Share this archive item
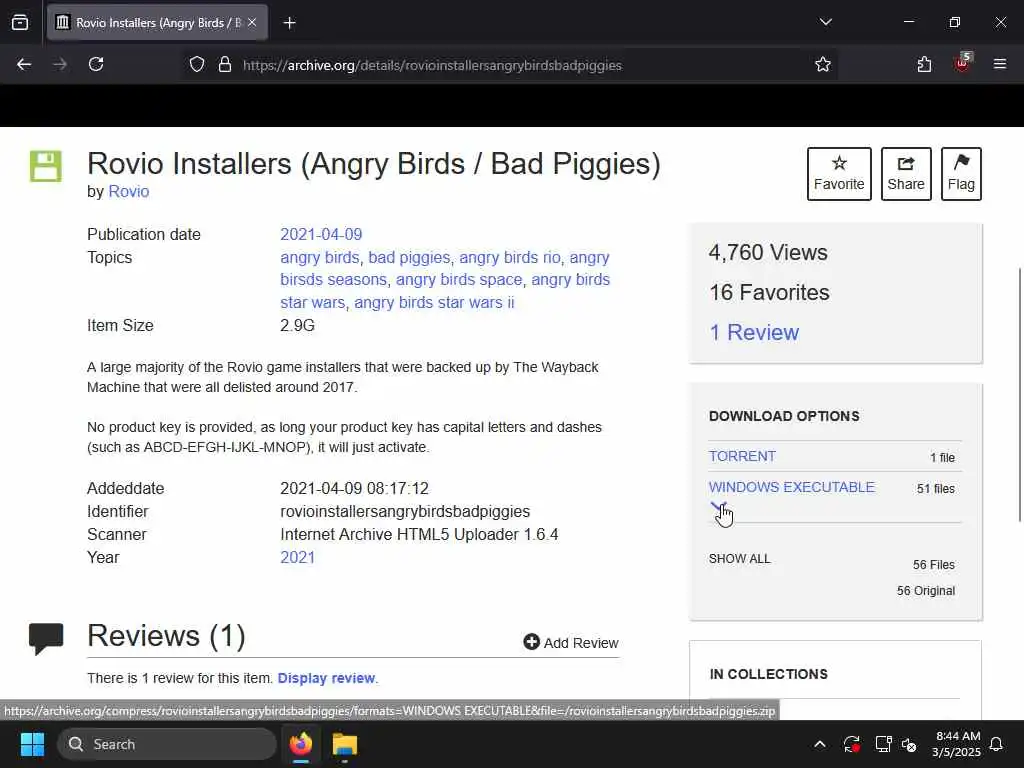 [906, 174]
